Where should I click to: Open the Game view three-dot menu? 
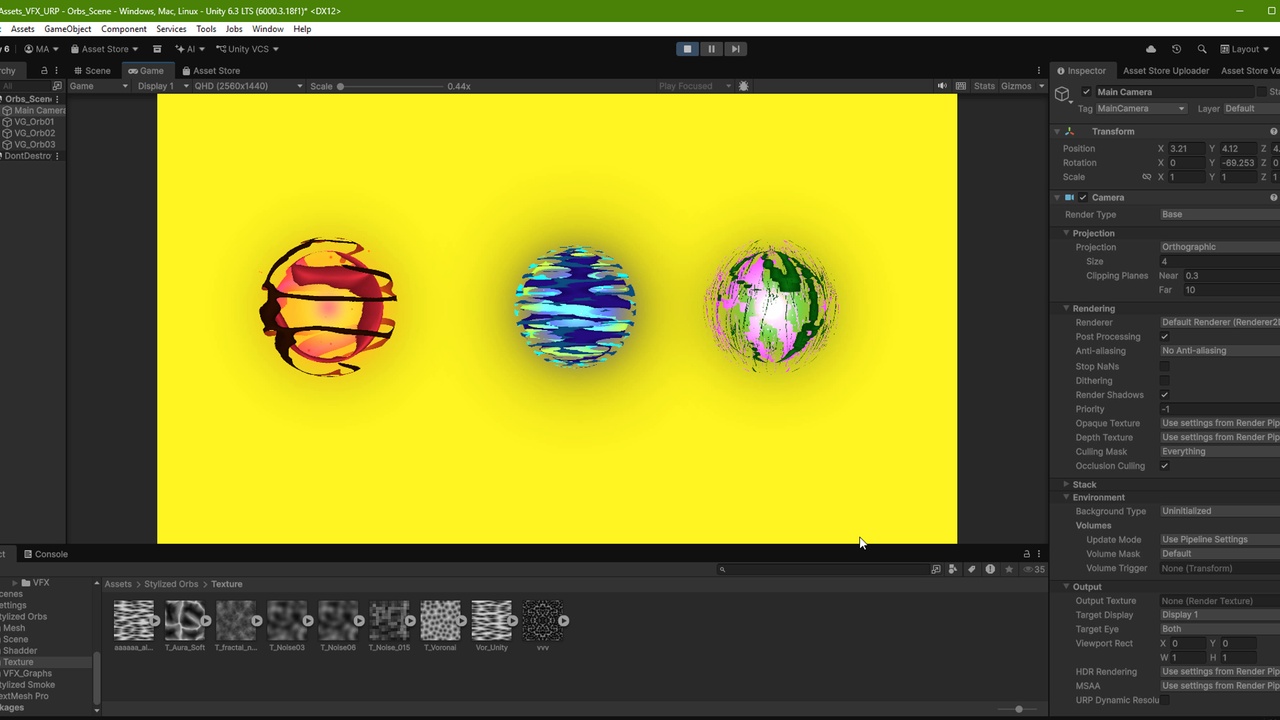[1039, 71]
